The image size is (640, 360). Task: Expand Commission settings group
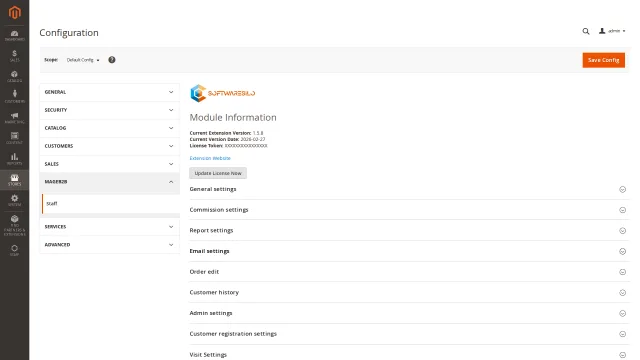pyautogui.click(x=409, y=210)
